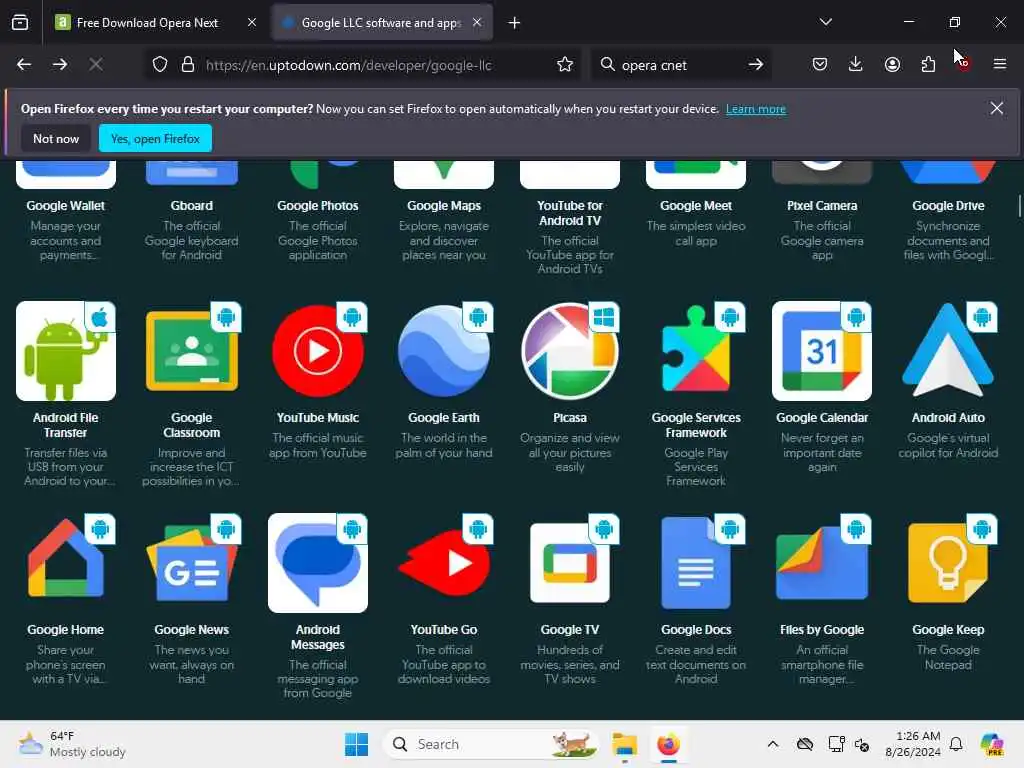Bookmark this page with the star icon

565,65
